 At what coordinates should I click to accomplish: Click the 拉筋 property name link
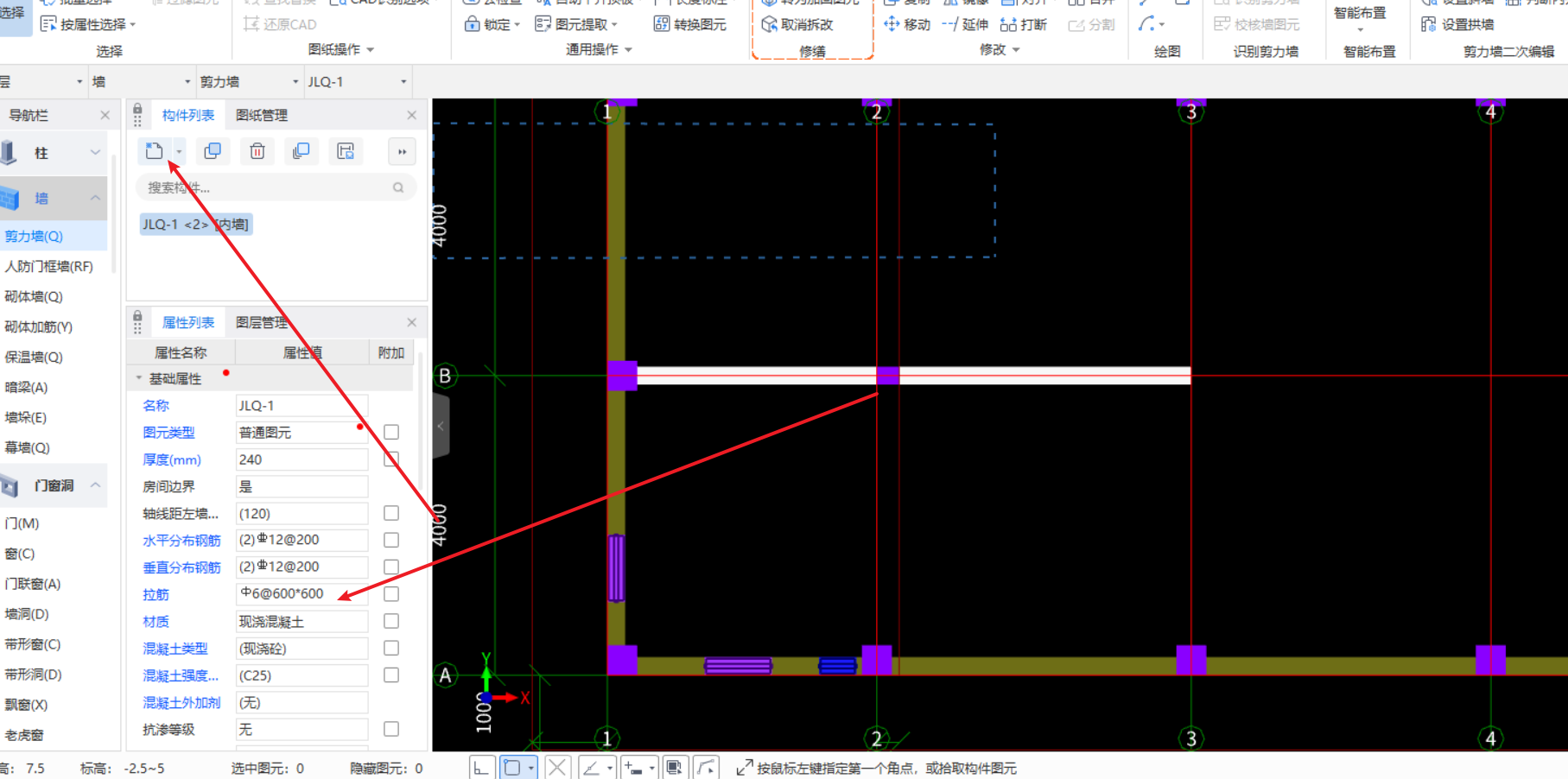tap(156, 594)
